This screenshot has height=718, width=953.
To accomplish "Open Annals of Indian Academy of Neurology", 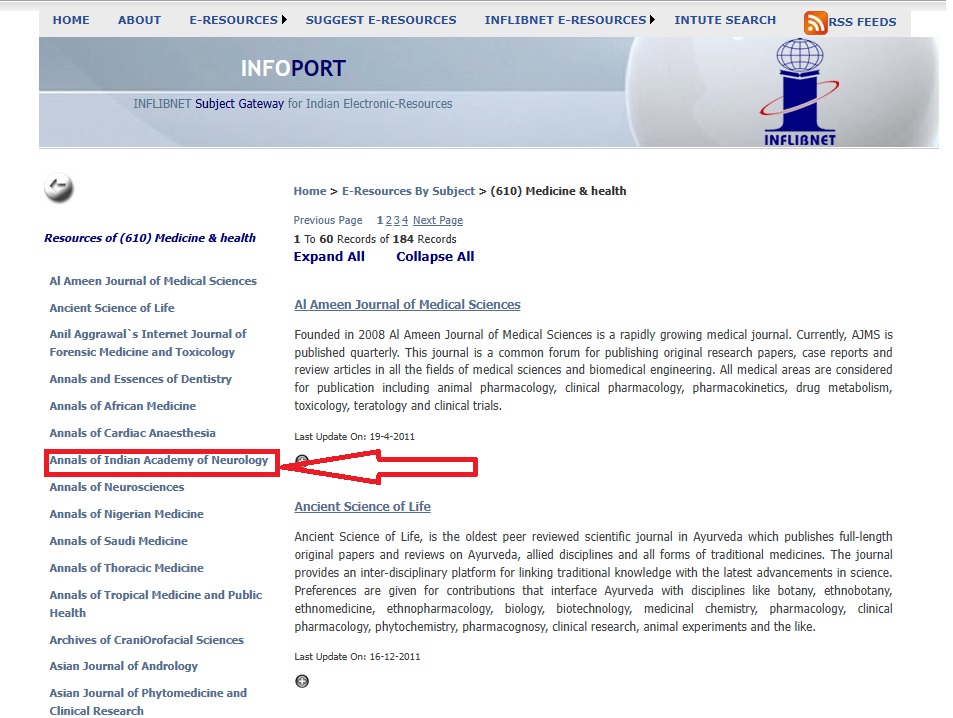I will (x=159, y=460).
